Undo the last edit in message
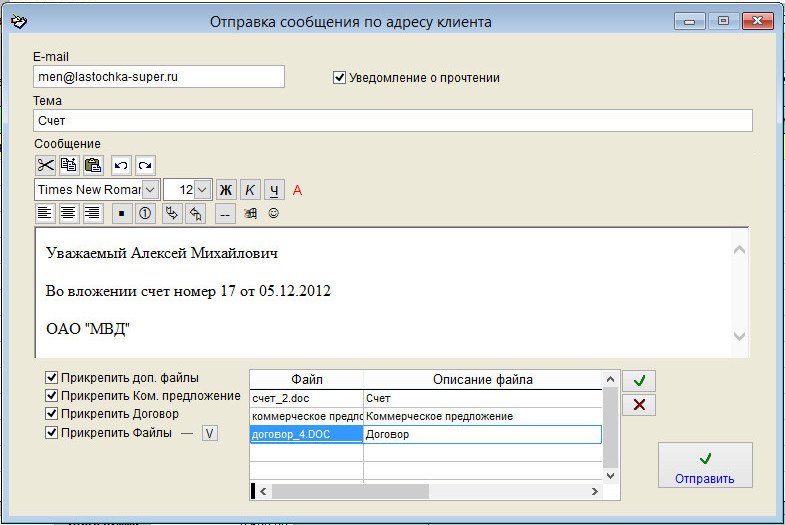Image resolution: width=785 pixels, height=525 pixels. point(121,165)
